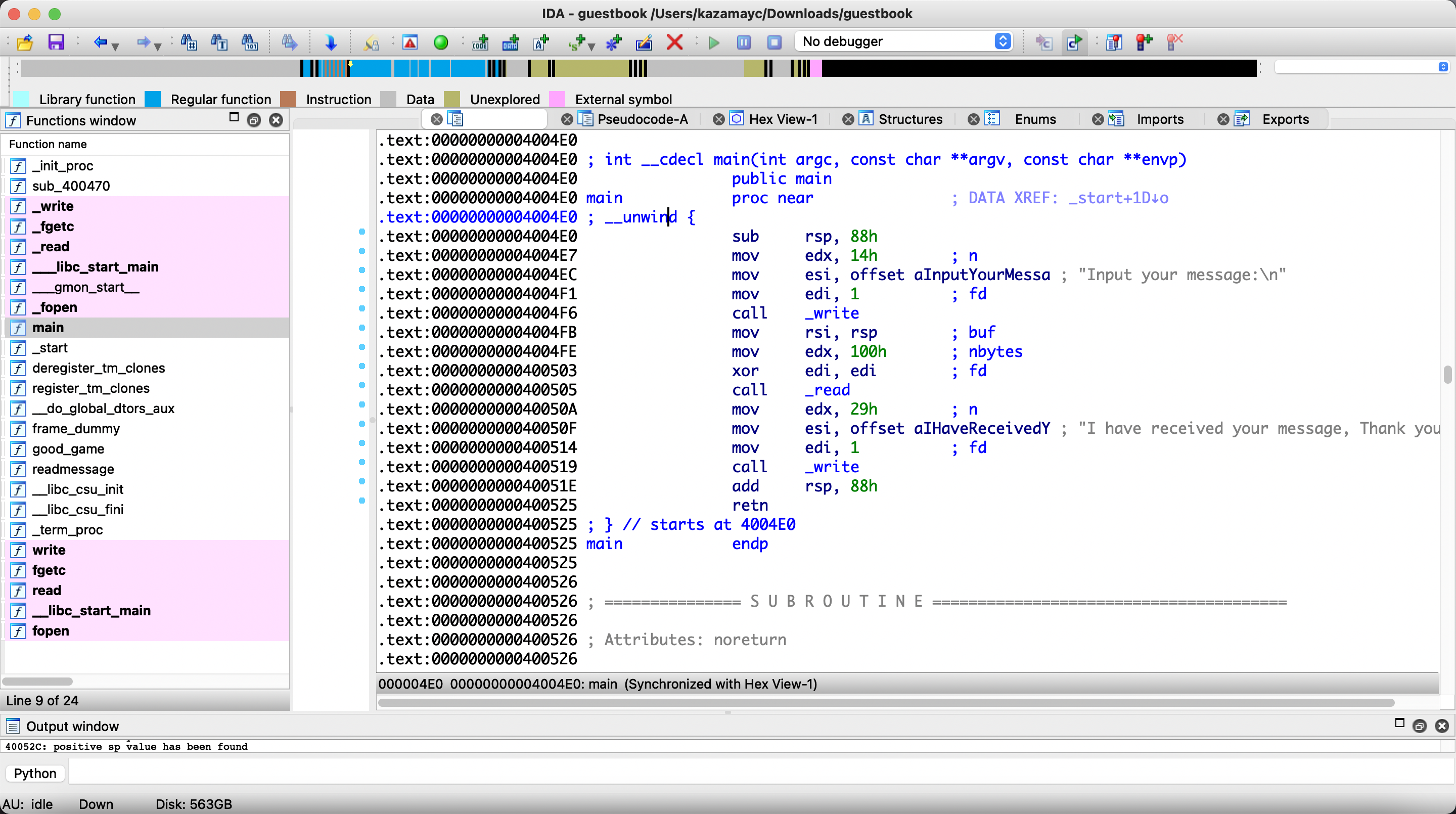This screenshot has height=814, width=1456.
Task: Click the aInputYourMessa offset reference
Action: pyautogui.click(x=982, y=275)
